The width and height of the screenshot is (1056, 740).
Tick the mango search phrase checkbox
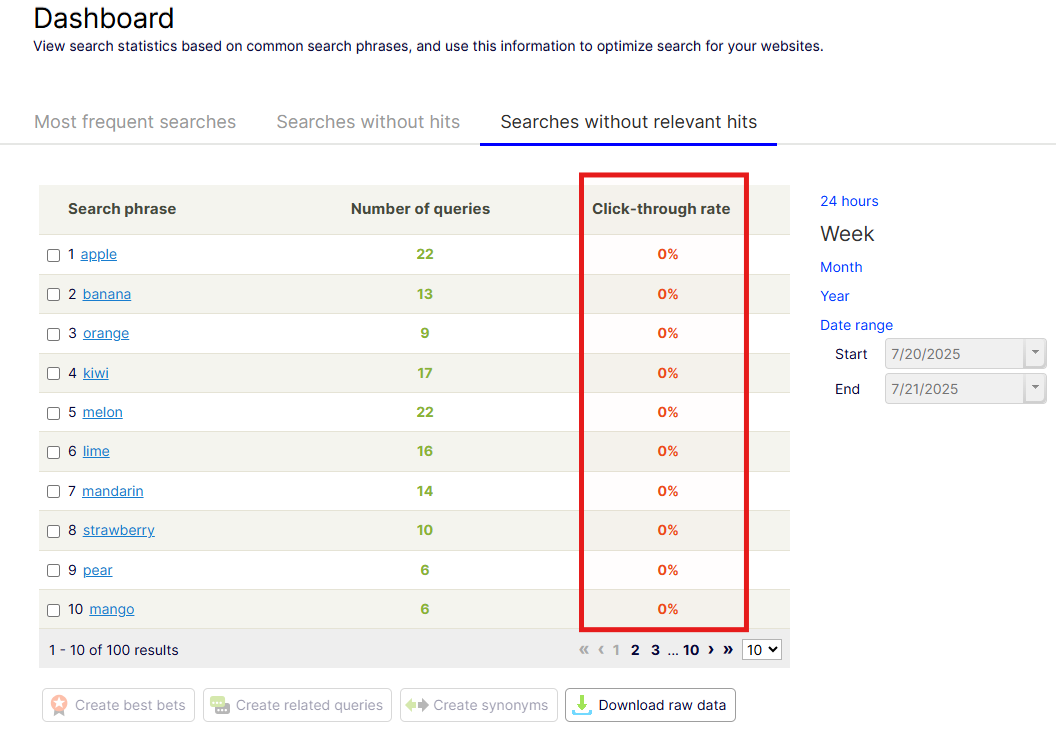point(54,610)
